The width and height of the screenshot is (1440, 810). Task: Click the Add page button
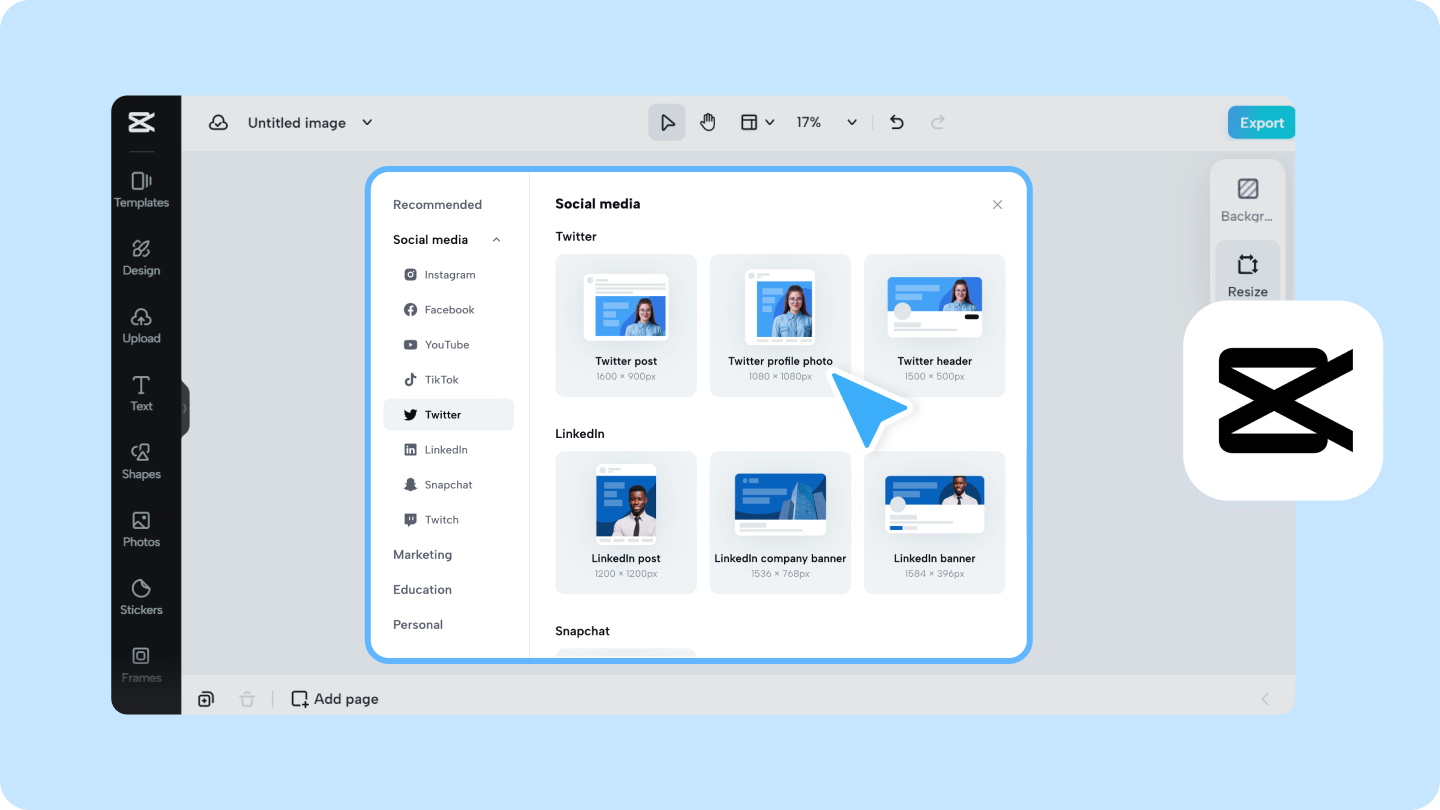pyautogui.click(x=335, y=699)
